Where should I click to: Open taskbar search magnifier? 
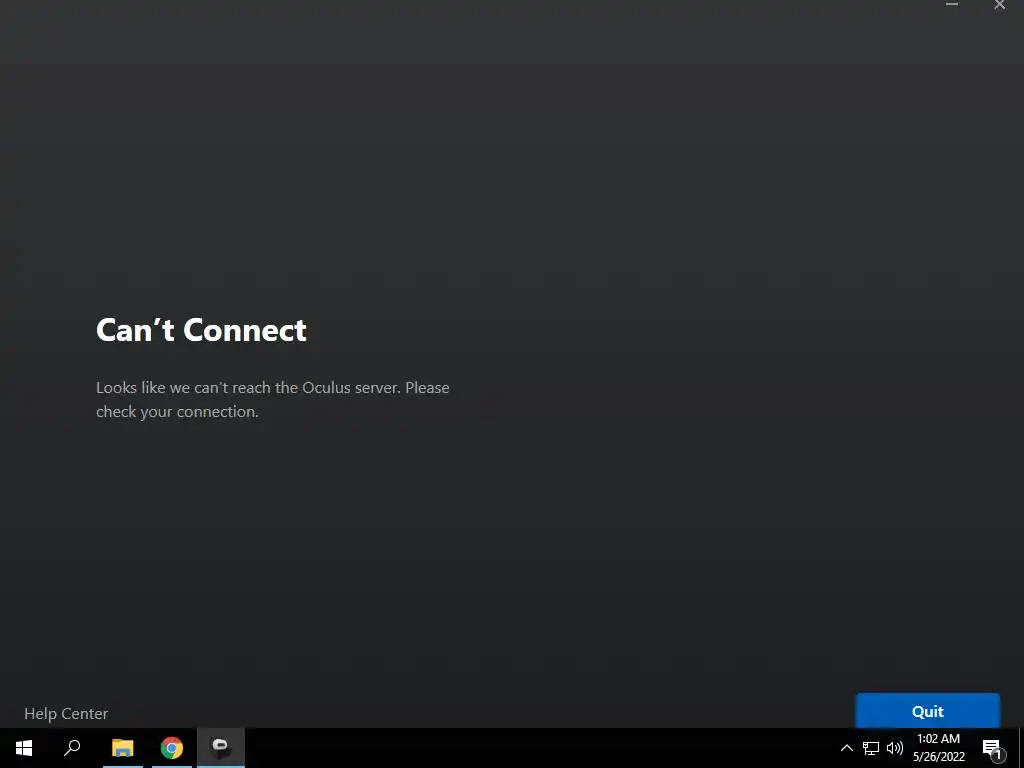point(72,748)
